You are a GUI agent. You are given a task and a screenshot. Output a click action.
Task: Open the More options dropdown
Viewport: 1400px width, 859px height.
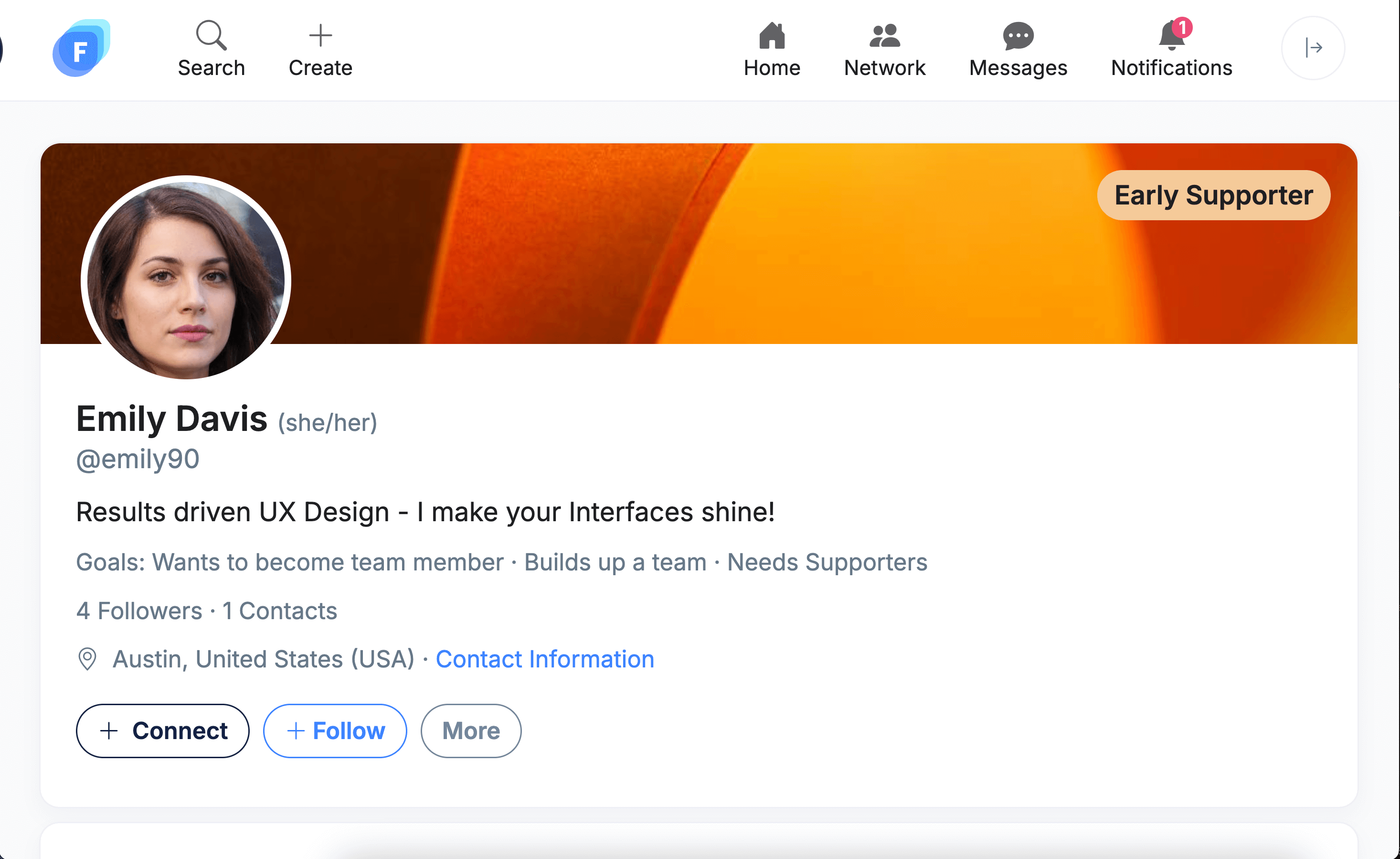pos(471,730)
